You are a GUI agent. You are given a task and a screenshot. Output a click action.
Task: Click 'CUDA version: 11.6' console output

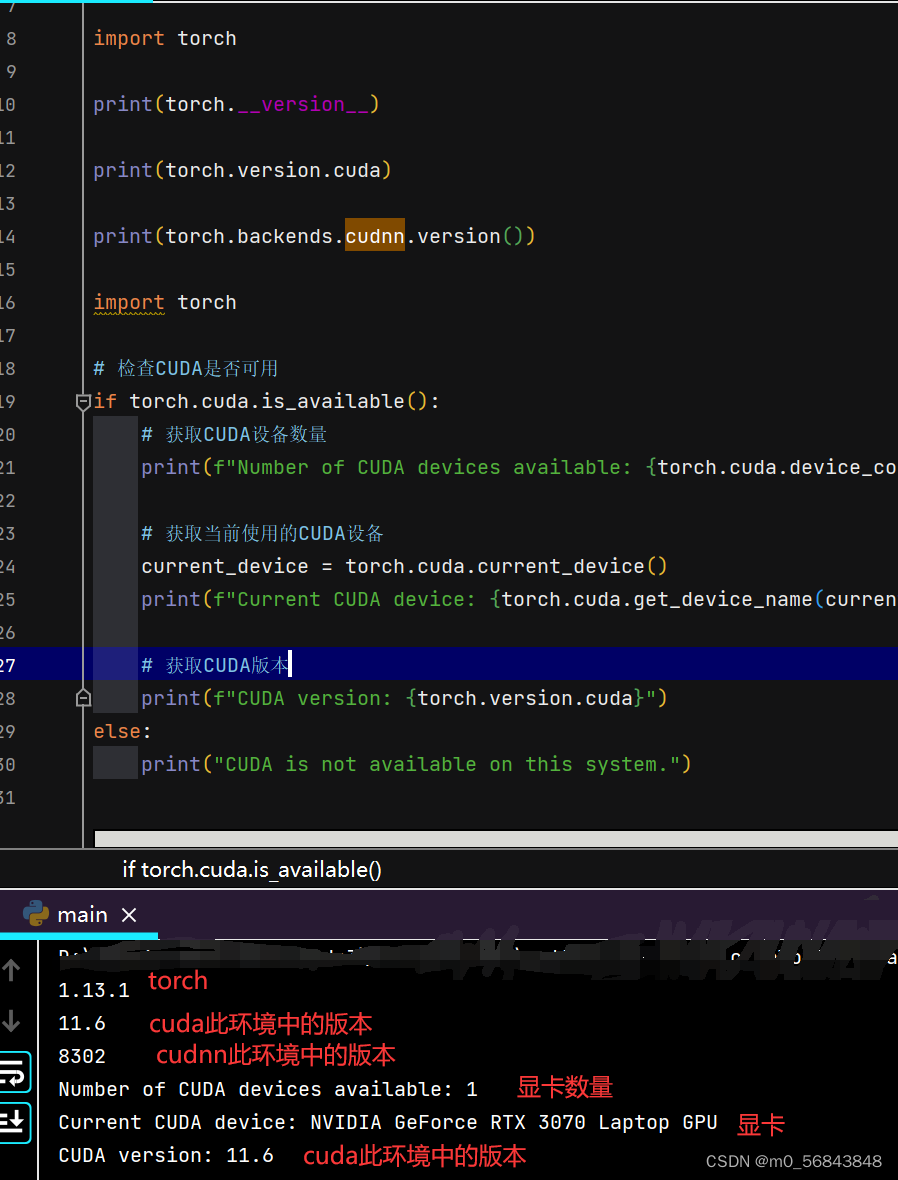[166, 1156]
